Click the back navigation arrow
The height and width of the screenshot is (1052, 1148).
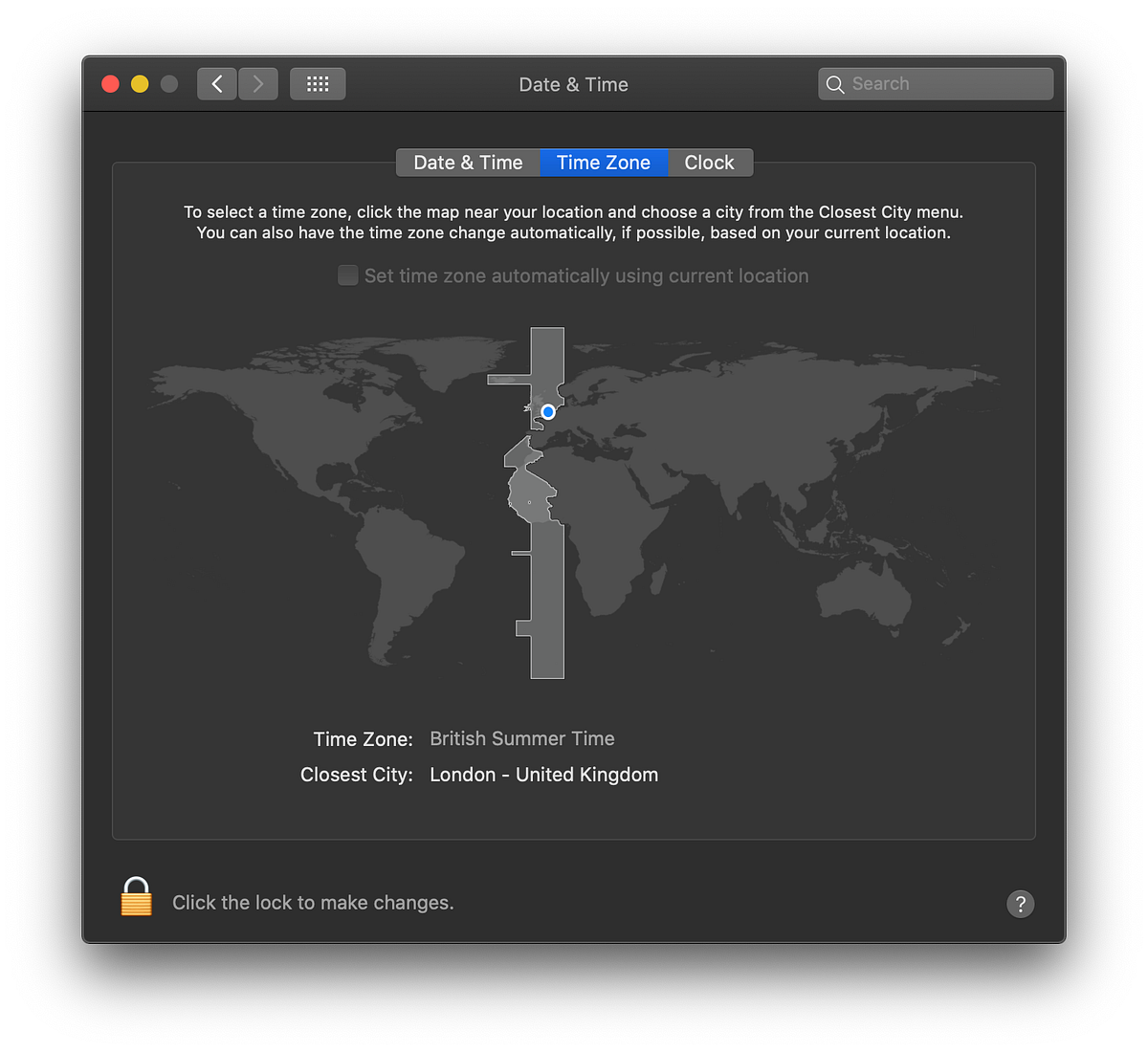(216, 83)
